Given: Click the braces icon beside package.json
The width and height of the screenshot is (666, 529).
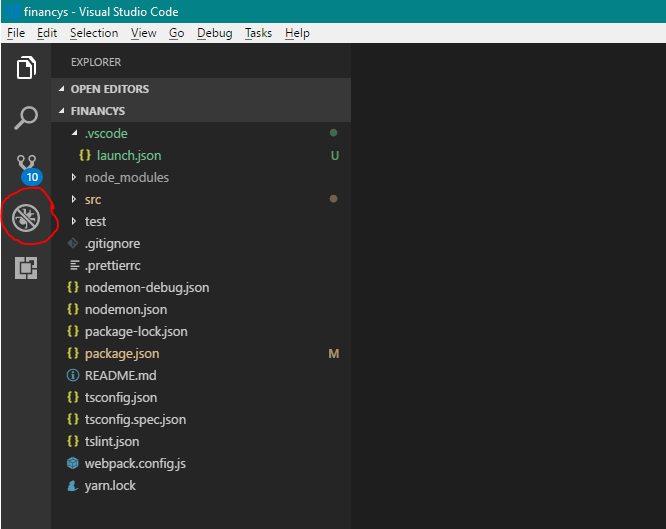Looking at the screenshot, I should [73, 354].
